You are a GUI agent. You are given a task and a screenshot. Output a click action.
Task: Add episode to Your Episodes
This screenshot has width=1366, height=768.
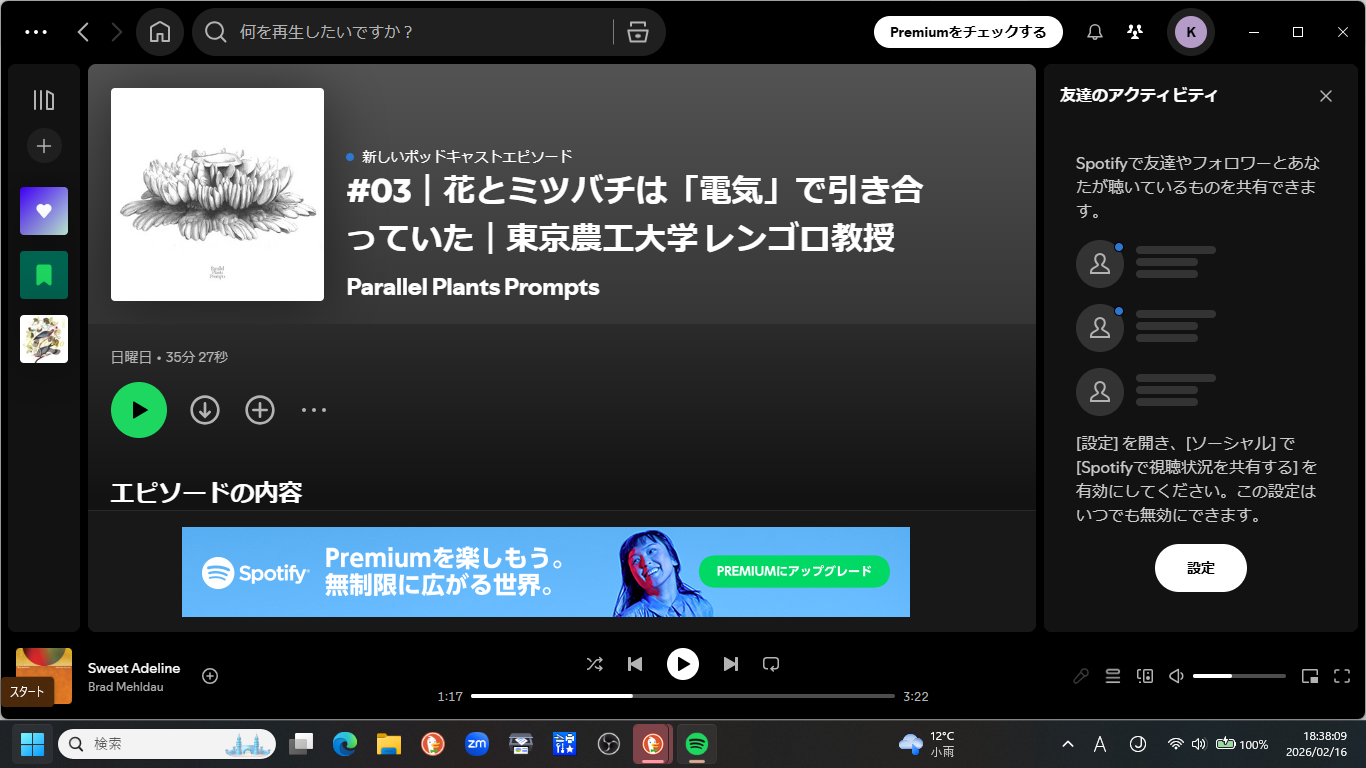tap(260, 410)
